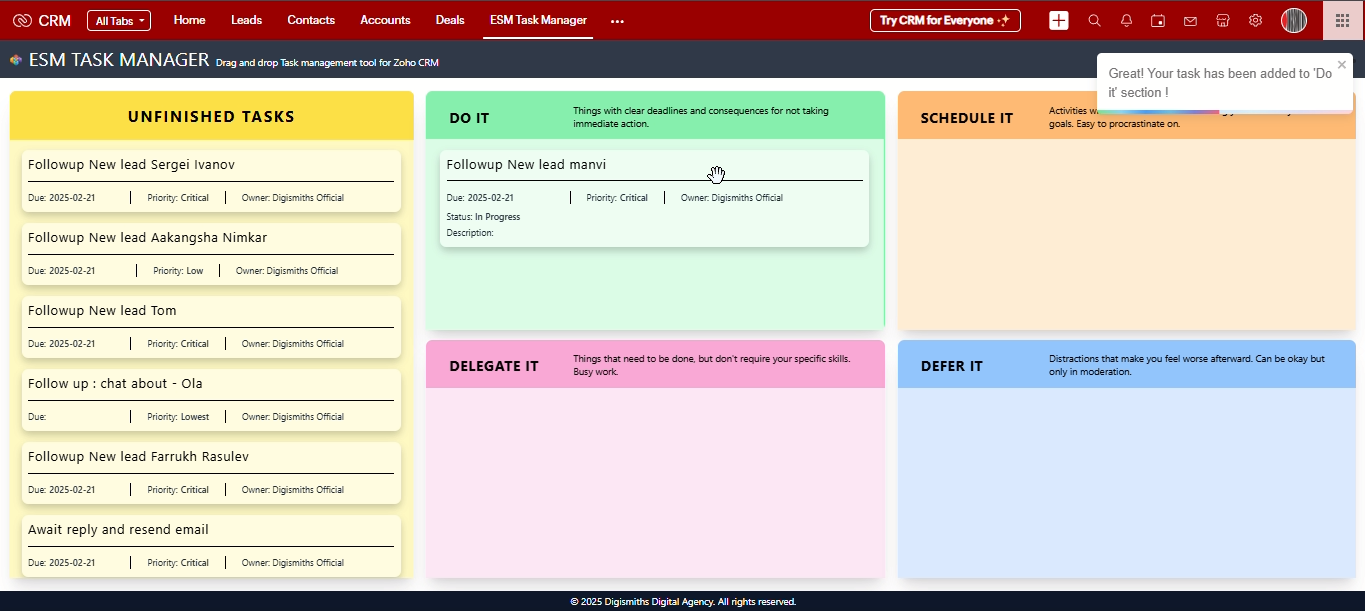Open the Accounts tab
The image size is (1365, 611).
coord(385,20)
